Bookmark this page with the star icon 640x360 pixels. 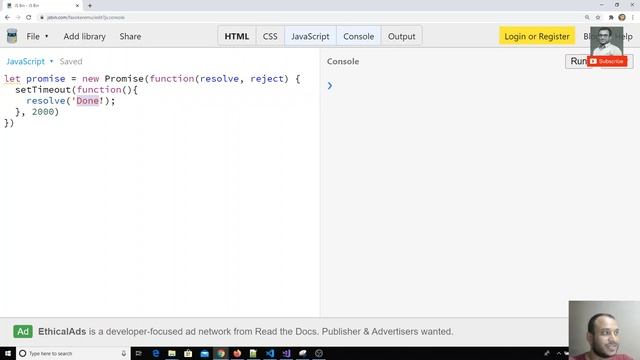click(598, 18)
